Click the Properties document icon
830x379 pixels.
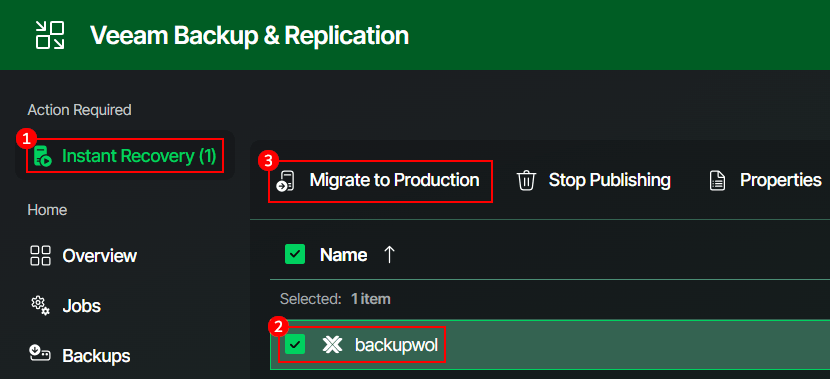click(x=717, y=181)
